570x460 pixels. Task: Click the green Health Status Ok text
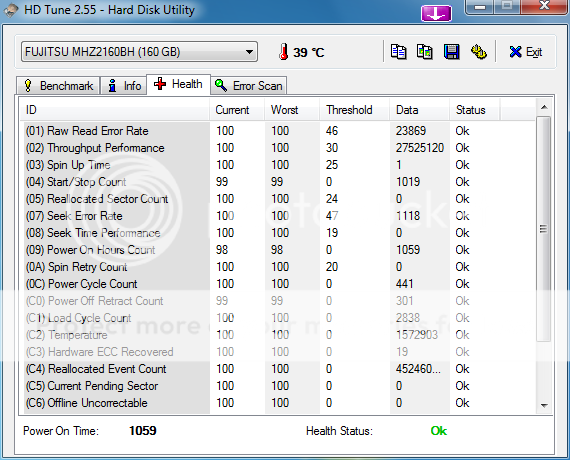coord(439,431)
